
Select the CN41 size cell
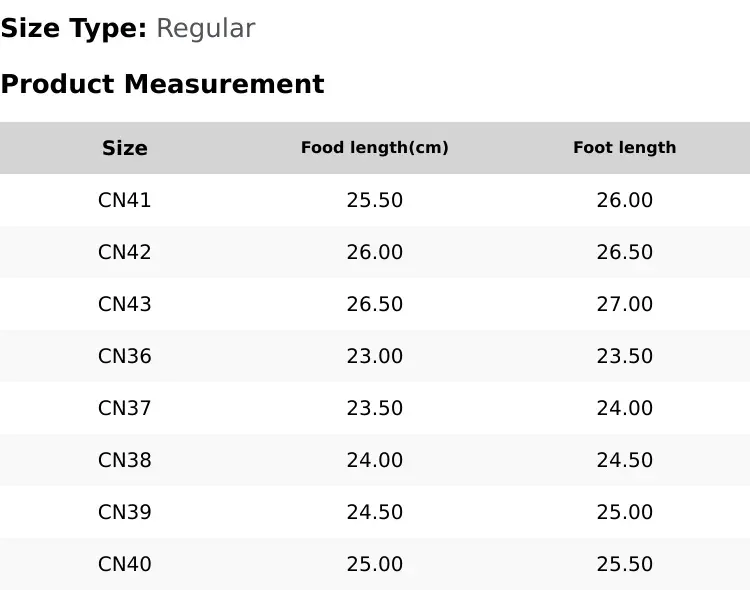[124, 200]
